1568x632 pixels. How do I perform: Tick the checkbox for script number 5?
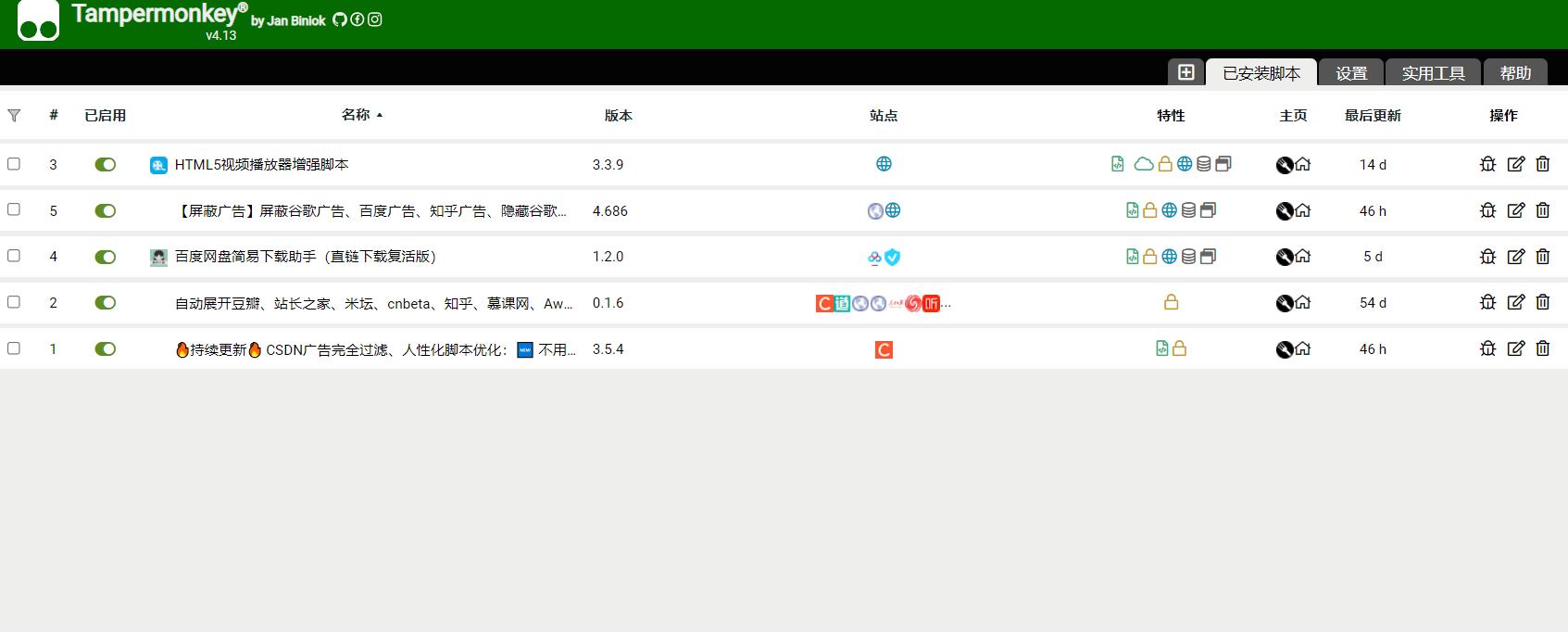14,209
